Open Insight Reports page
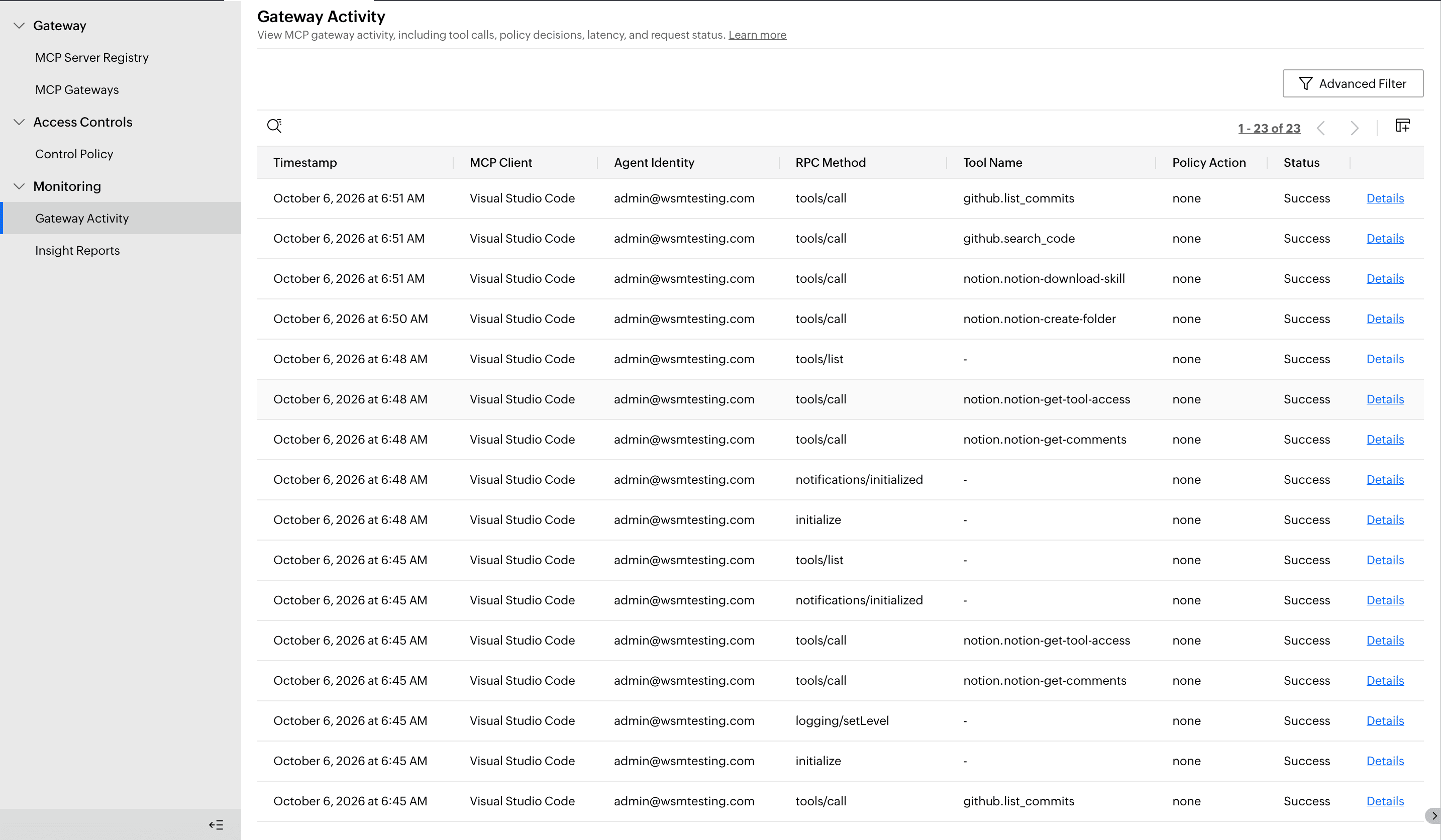The image size is (1441, 840). (x=77, y=251)
